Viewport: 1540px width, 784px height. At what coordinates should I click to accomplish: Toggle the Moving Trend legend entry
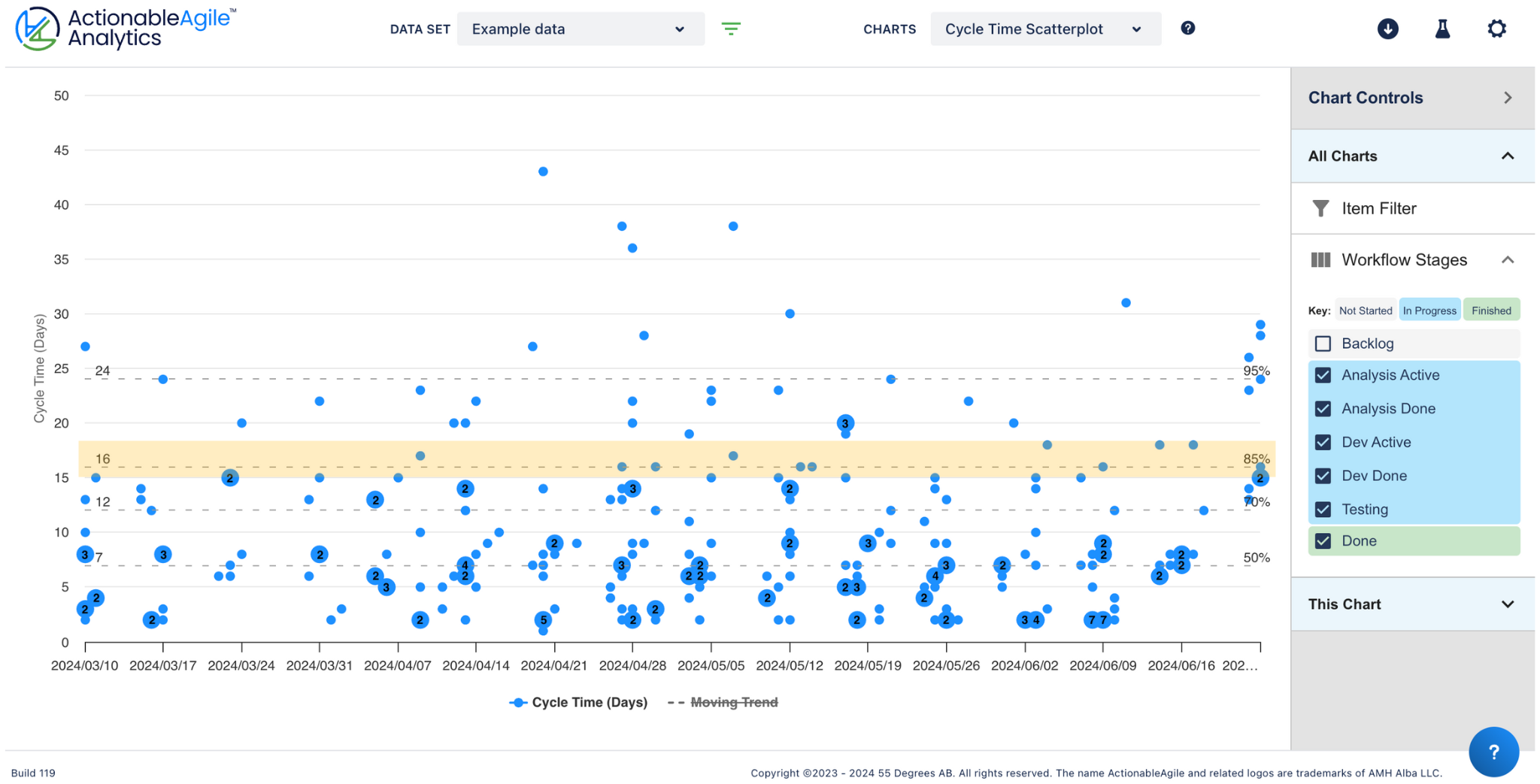click(735, 702)
